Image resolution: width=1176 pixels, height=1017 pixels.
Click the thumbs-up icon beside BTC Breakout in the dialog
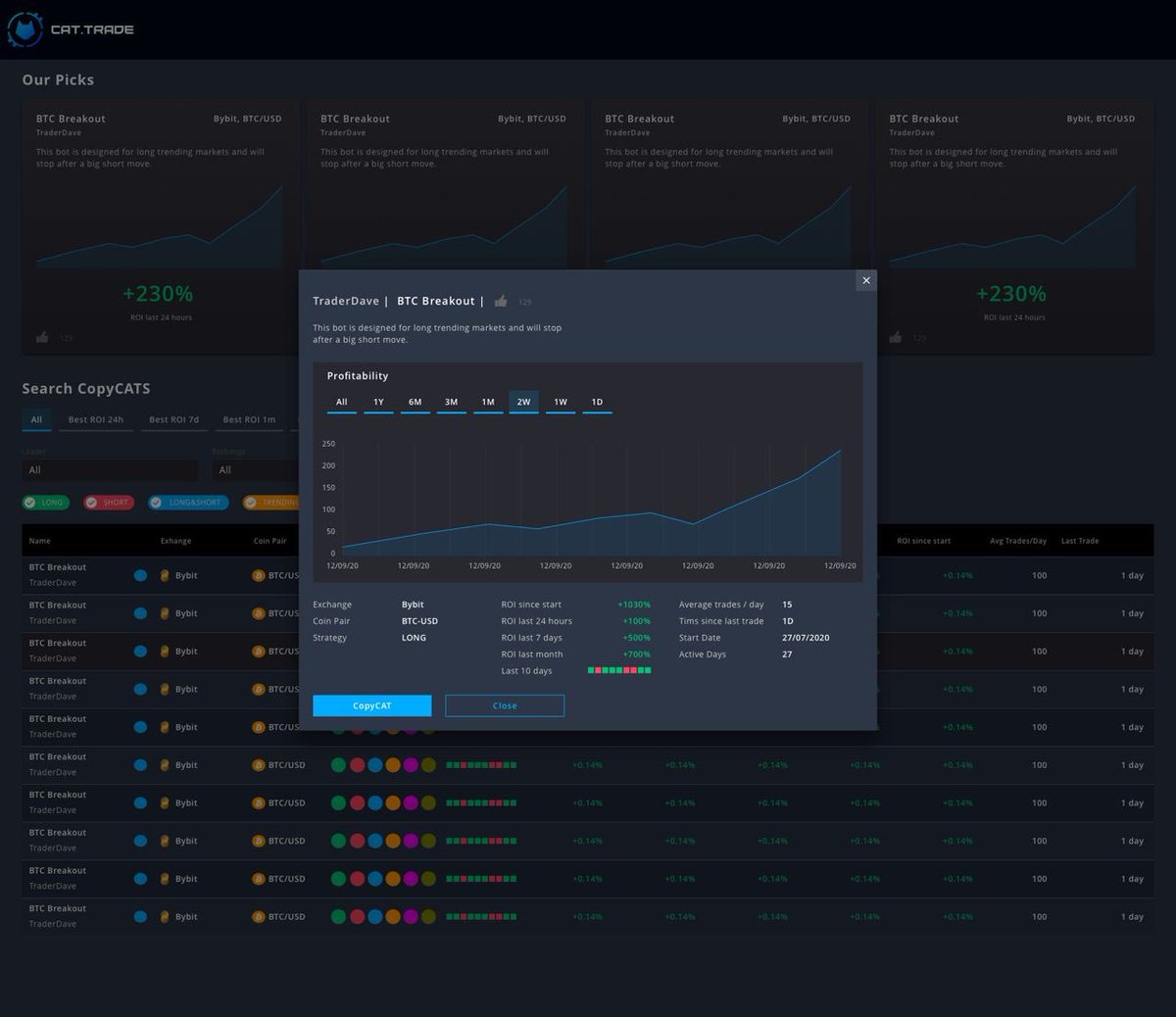pos(501,301)
